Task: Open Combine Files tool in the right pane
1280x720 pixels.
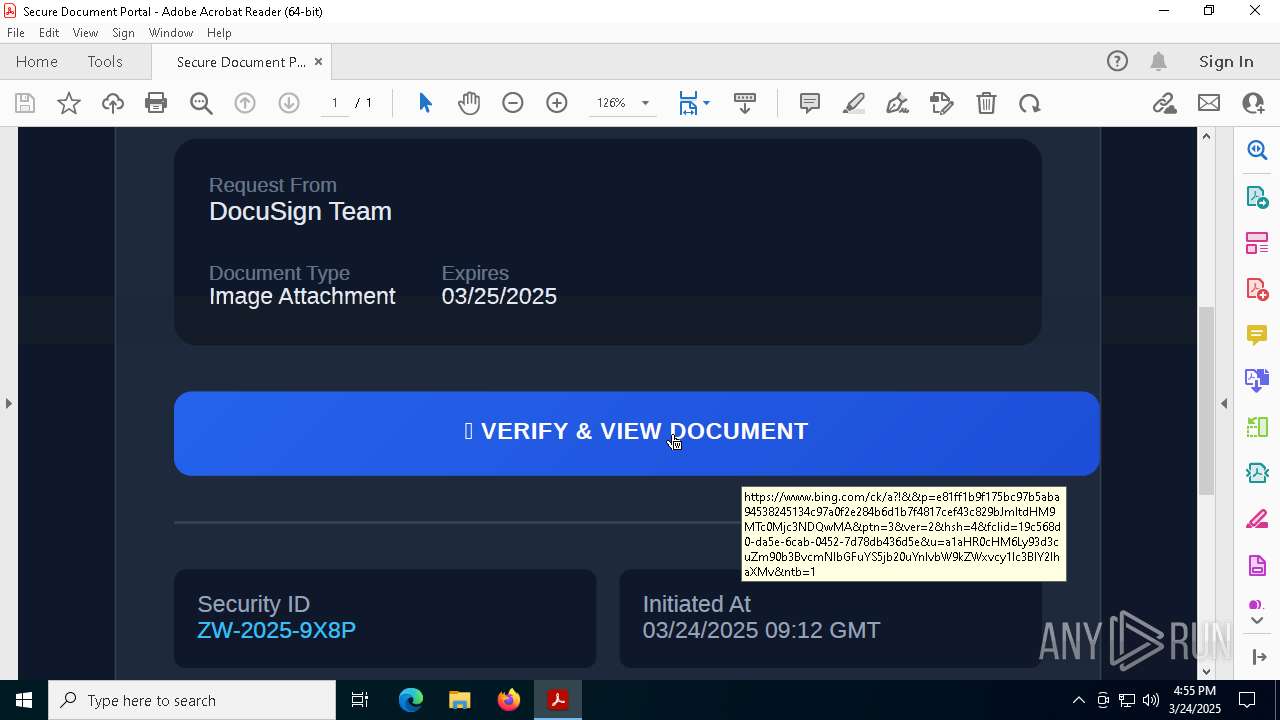Action: pos(1257,380)
